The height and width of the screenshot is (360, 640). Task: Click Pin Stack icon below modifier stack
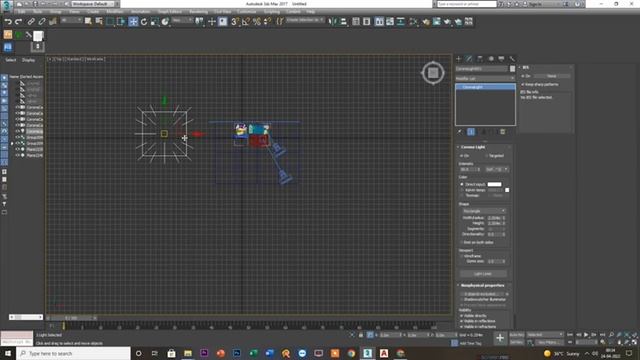tap(460, 132)
